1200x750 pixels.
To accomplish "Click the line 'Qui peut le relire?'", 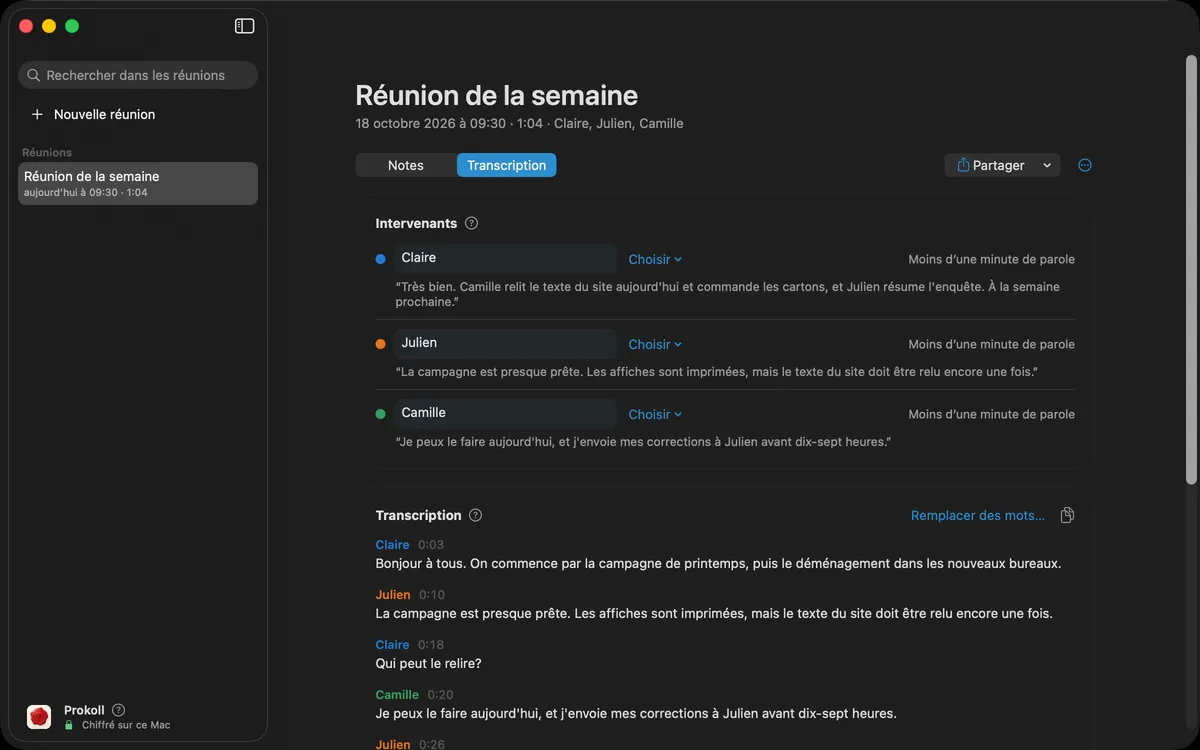I will 429,663.
